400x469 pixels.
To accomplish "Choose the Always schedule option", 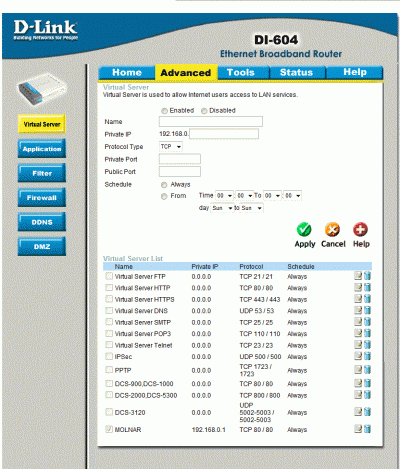I will click(164, 185).
